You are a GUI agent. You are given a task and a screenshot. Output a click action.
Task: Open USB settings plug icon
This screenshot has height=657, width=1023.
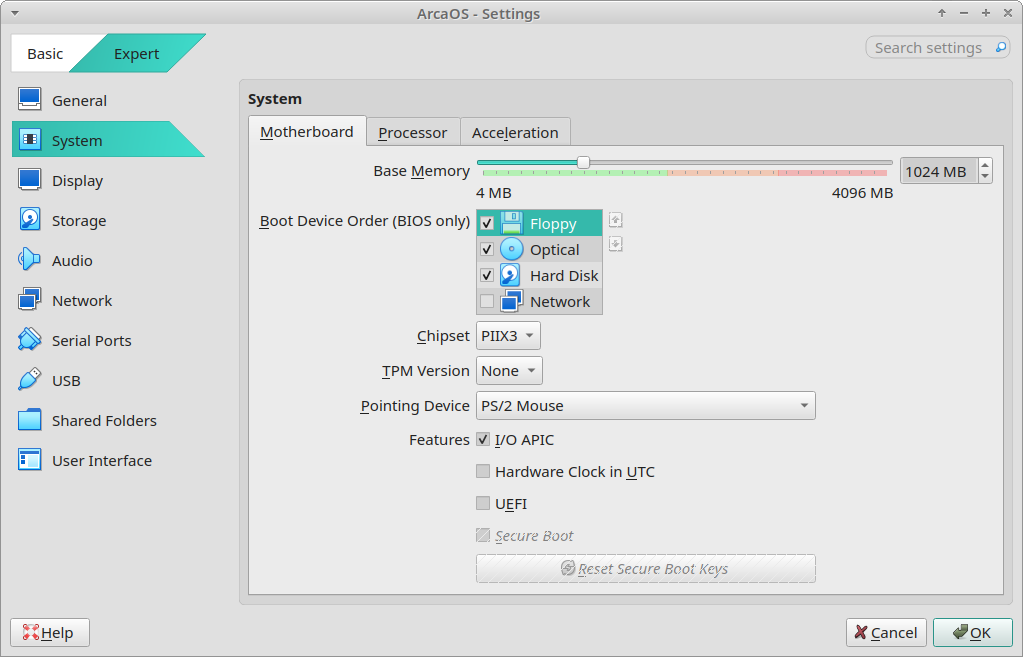point(29,380)
